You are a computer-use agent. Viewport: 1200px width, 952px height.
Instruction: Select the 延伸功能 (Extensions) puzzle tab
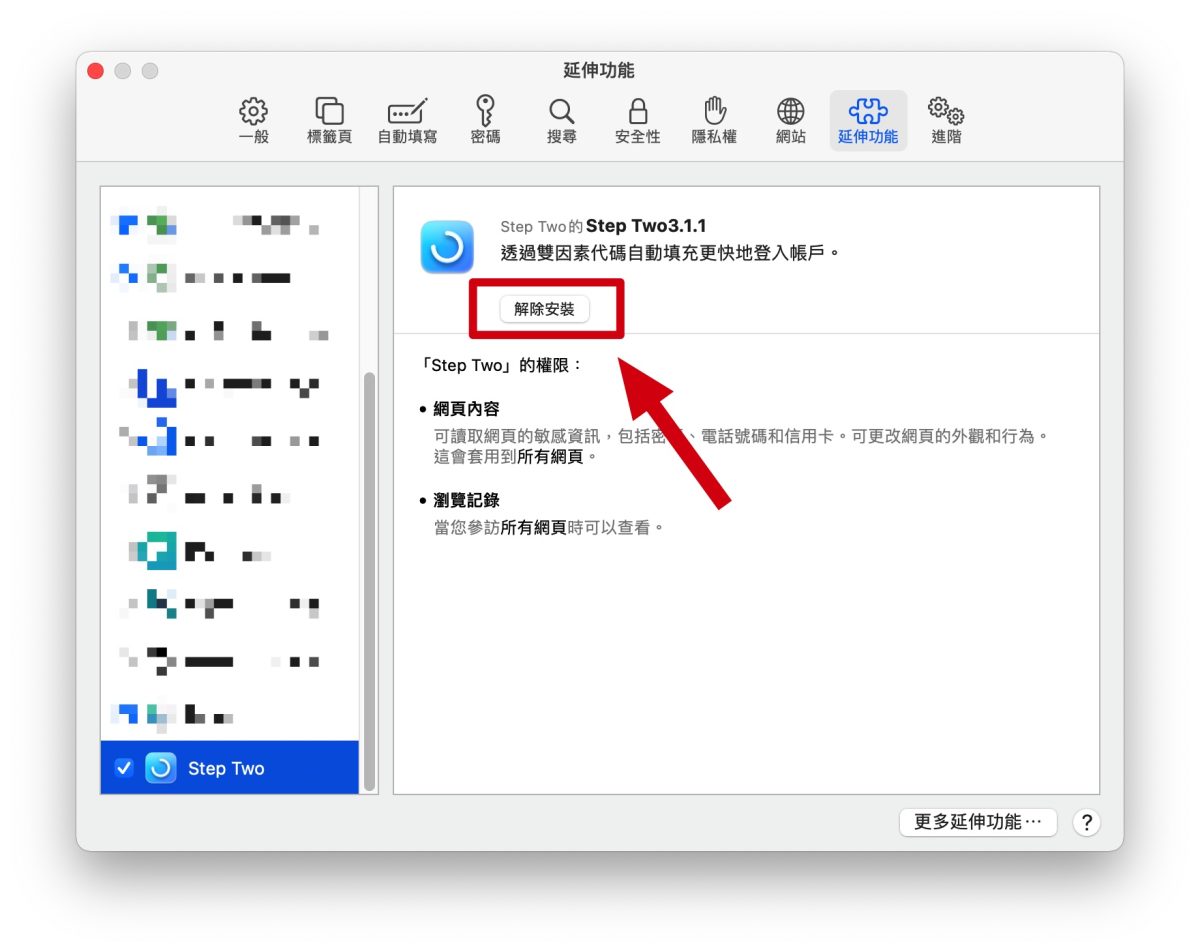coord(868,121)
